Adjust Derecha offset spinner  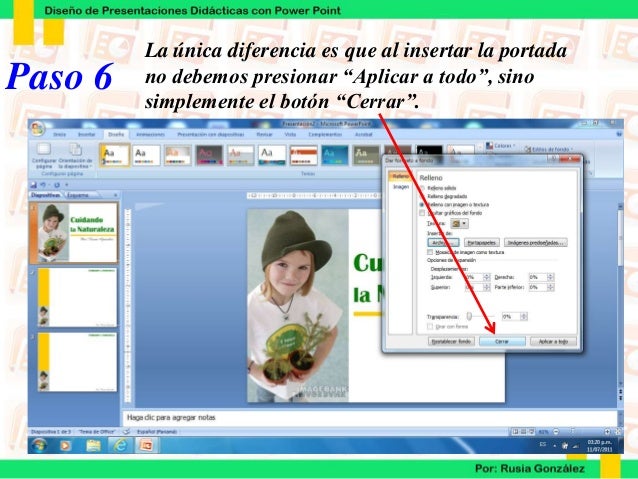551,277
